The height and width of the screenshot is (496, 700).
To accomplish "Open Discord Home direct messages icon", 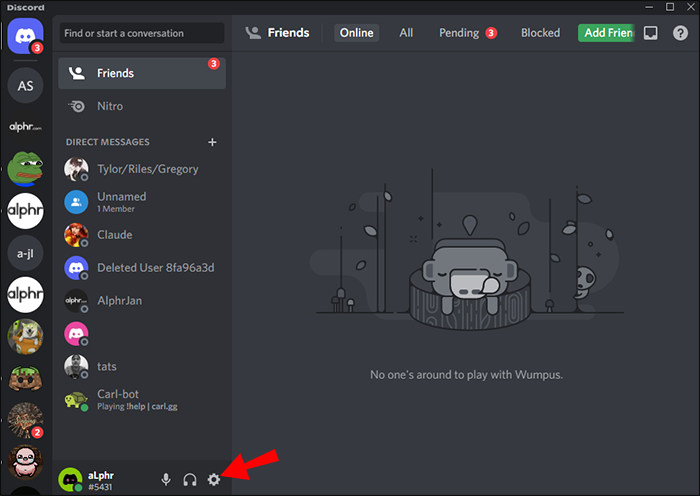I will (25, 36).
